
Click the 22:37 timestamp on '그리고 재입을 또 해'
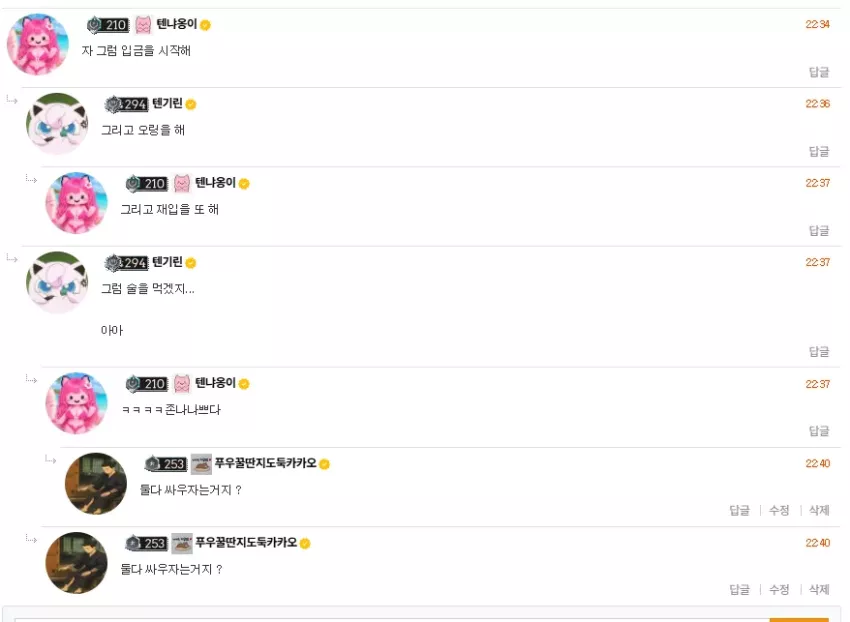click(x=817, y=183)
